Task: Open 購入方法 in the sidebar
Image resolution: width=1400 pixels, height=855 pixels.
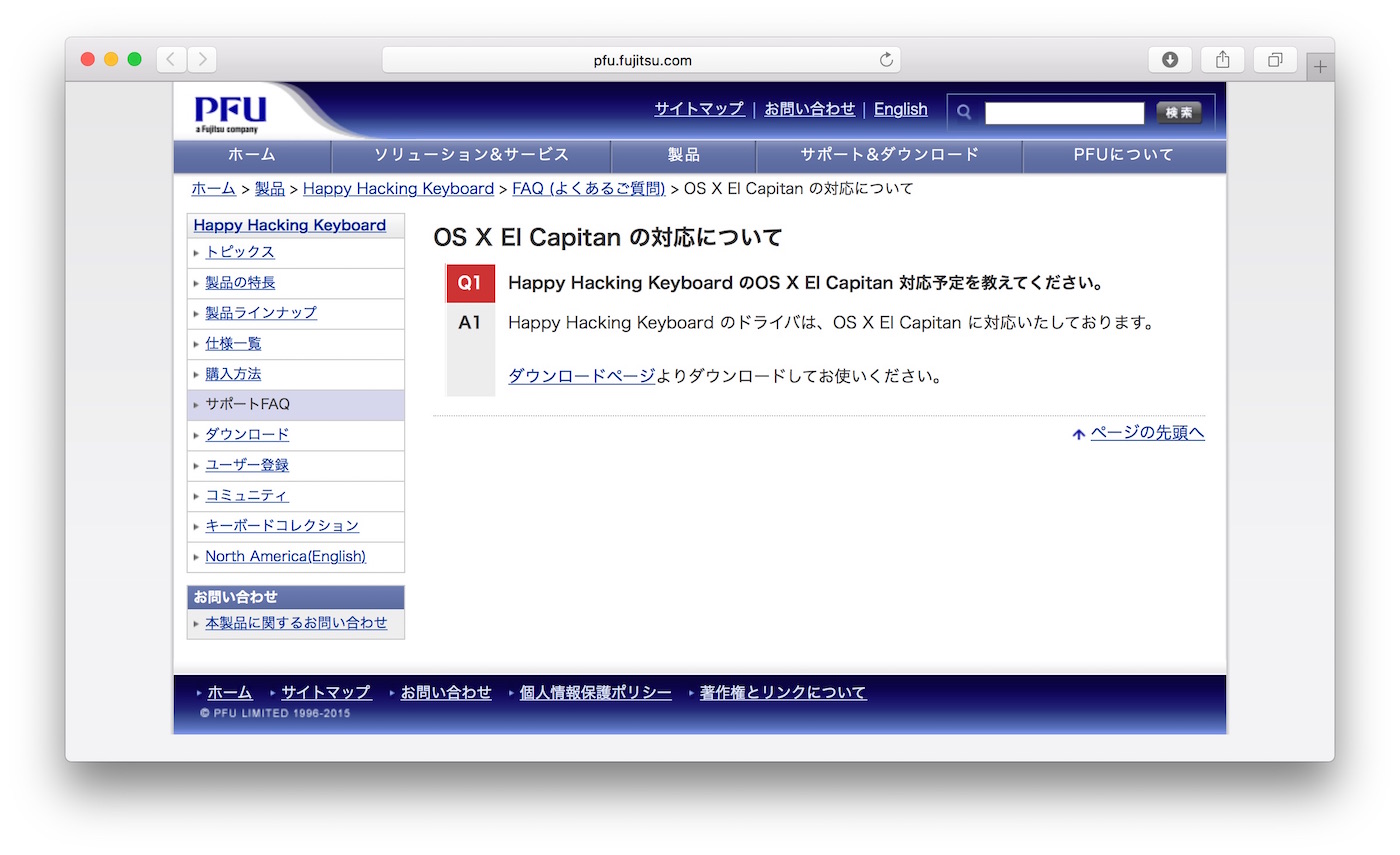Action: click(x=233, y=374)
